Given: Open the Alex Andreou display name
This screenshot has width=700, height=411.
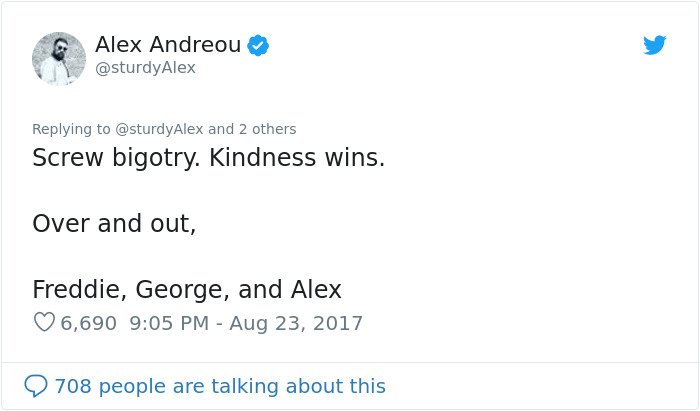Looking at the screenshot, I should point(168,44).
